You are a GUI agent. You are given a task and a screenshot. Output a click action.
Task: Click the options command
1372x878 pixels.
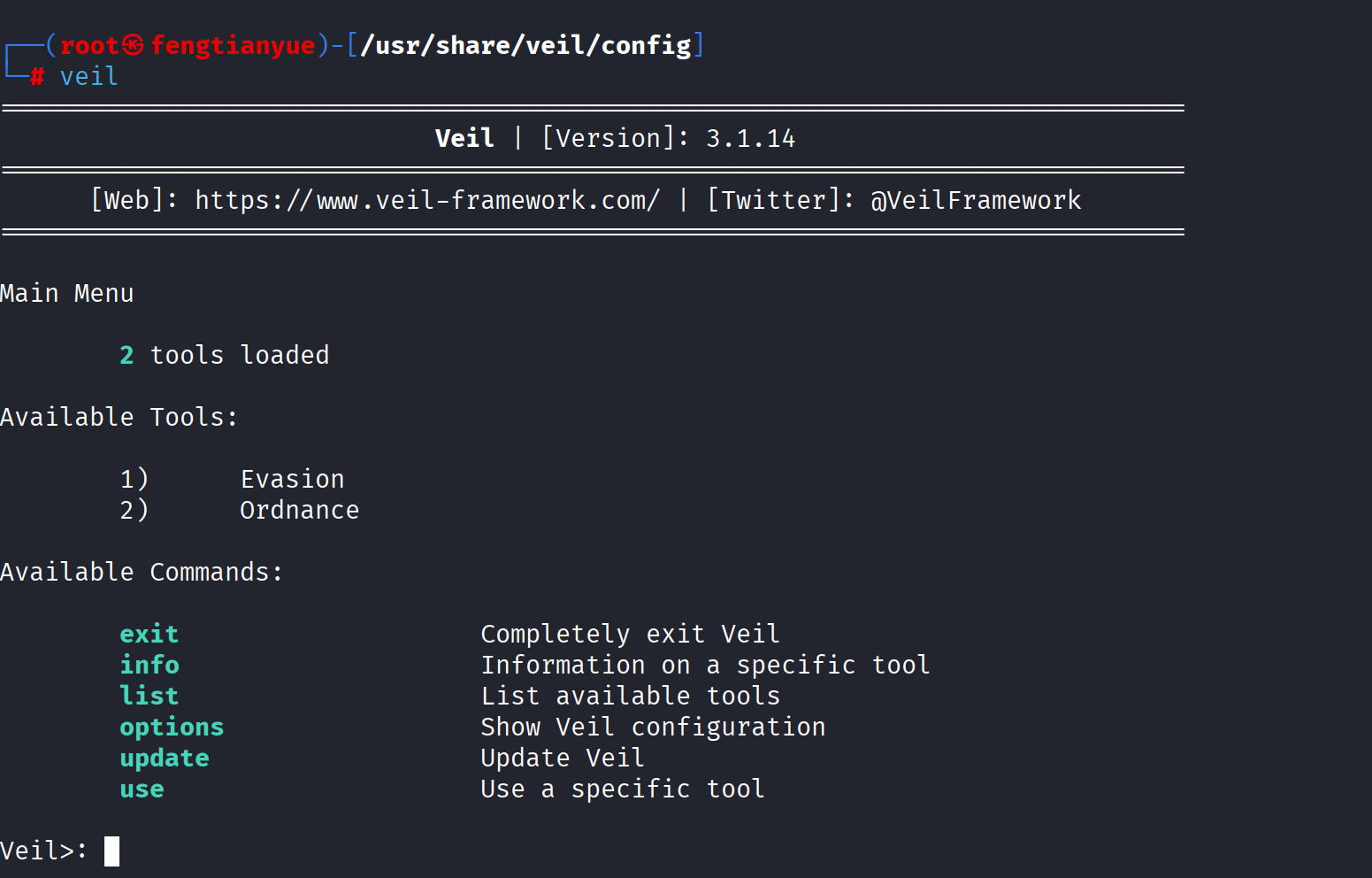pyautogui.click(x=172, y=727)
